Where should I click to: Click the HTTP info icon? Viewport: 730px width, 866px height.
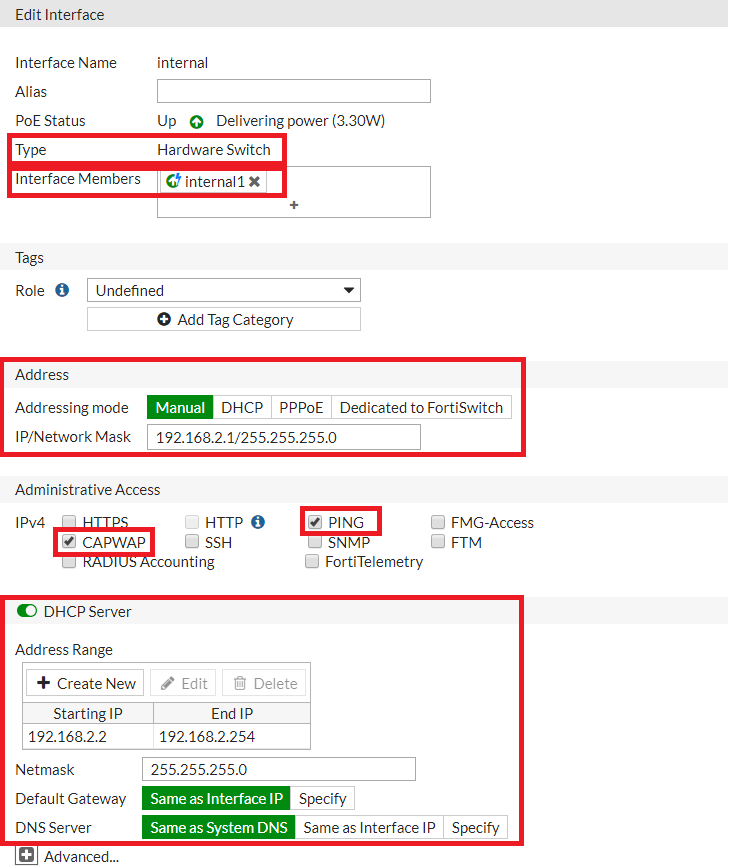tap(258, 522)
